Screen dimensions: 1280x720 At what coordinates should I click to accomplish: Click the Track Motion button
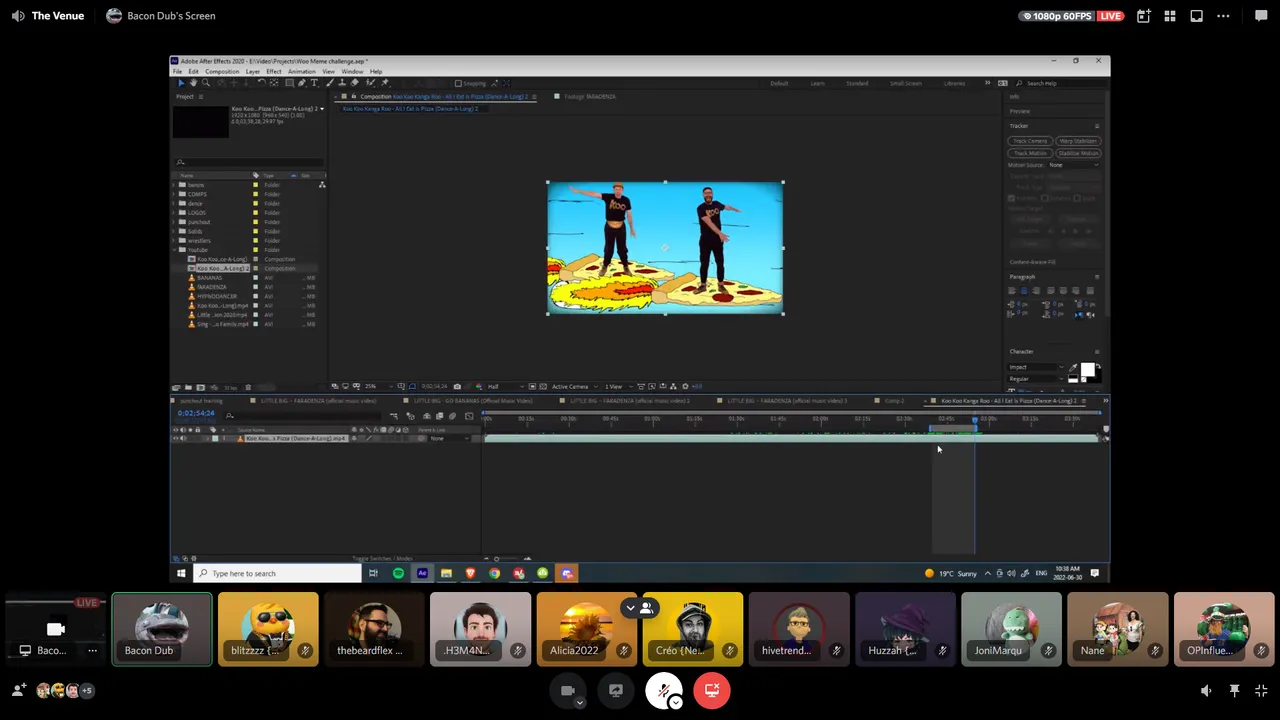click(1030, 153)
